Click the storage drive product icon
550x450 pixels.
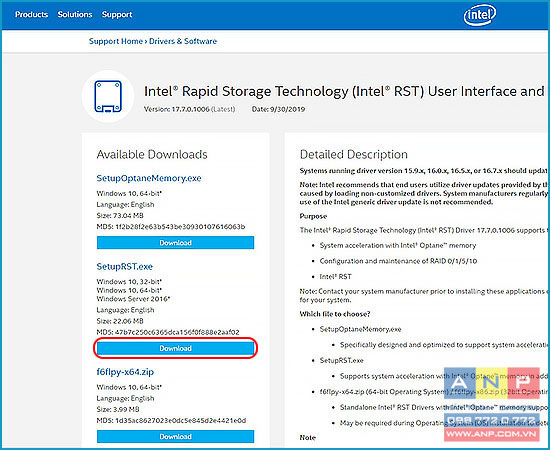(108, 96)
